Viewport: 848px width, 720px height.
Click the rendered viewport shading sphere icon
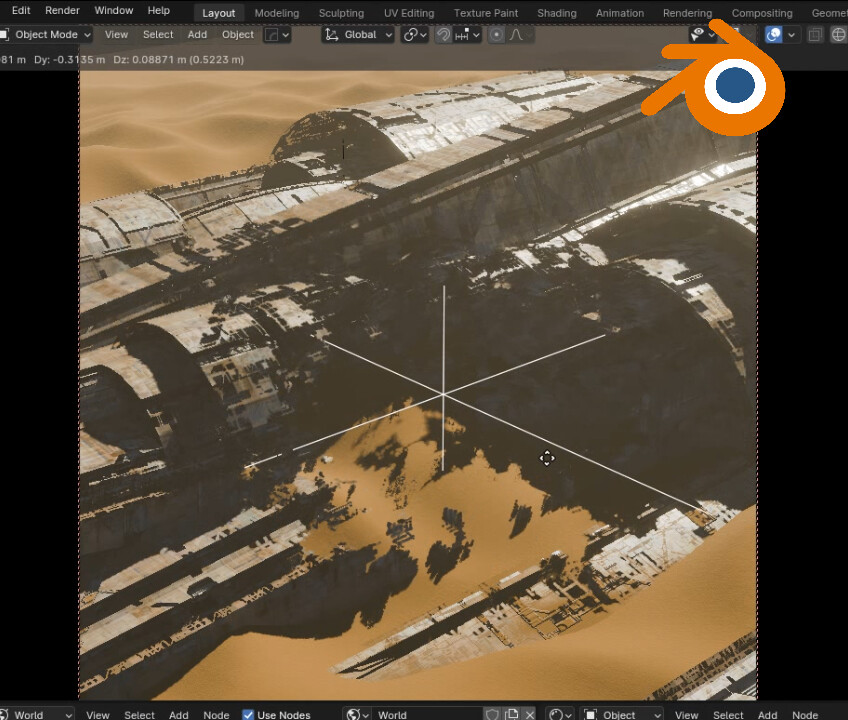tap(775, 34)
